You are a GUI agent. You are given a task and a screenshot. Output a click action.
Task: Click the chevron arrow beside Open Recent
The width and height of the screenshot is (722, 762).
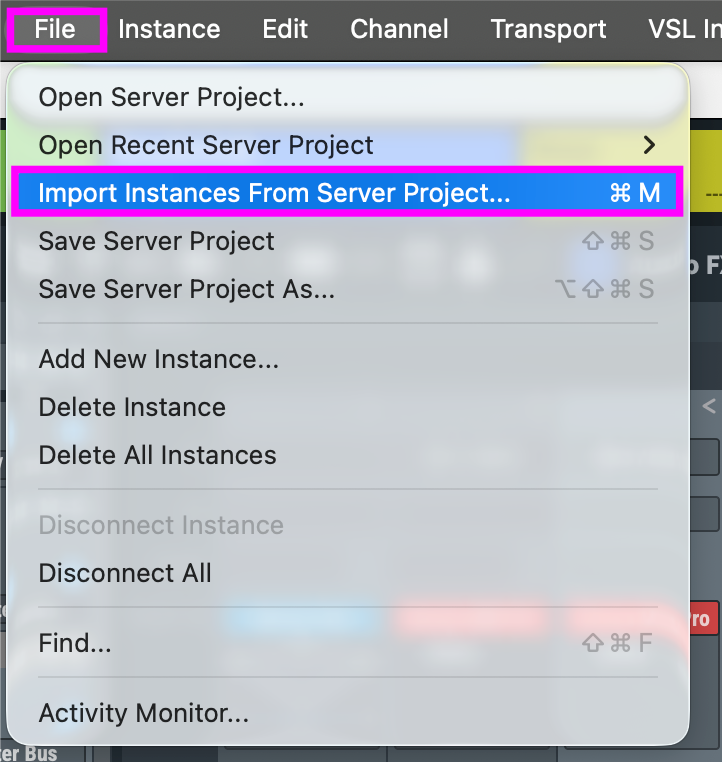[x=650, y=145]
